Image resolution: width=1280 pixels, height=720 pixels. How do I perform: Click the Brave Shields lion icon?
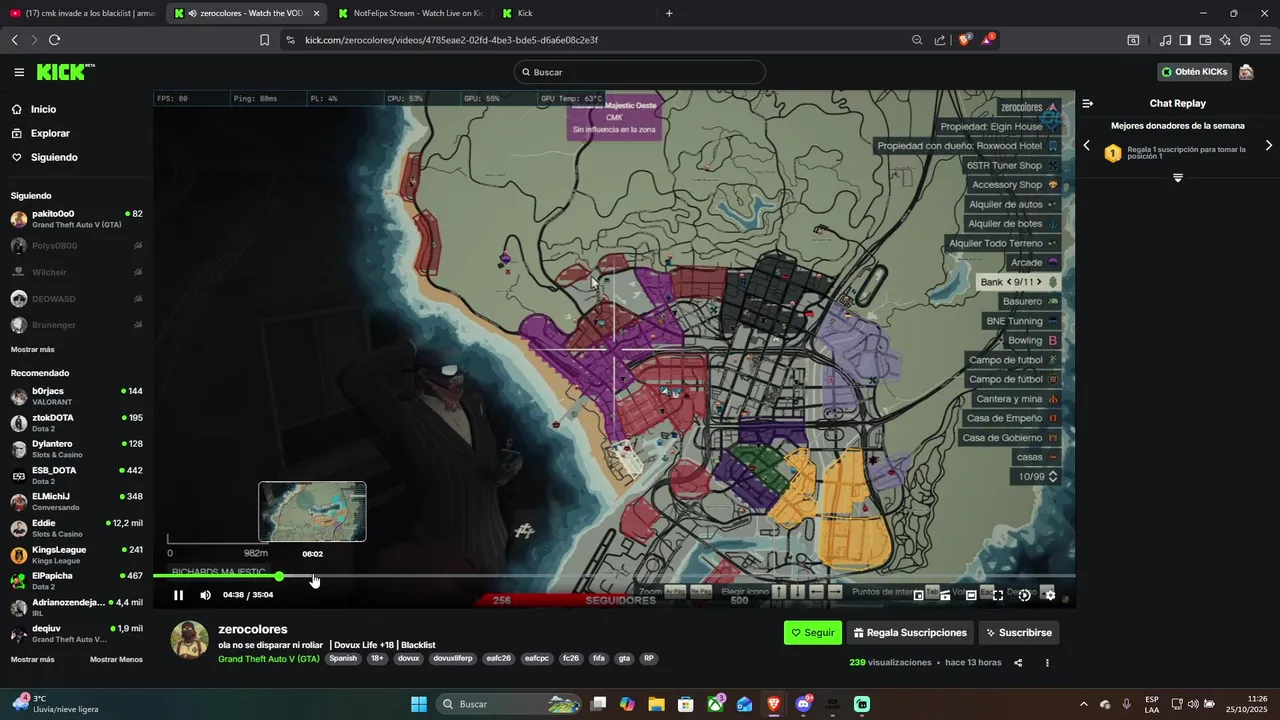click(x=965, y=40)
